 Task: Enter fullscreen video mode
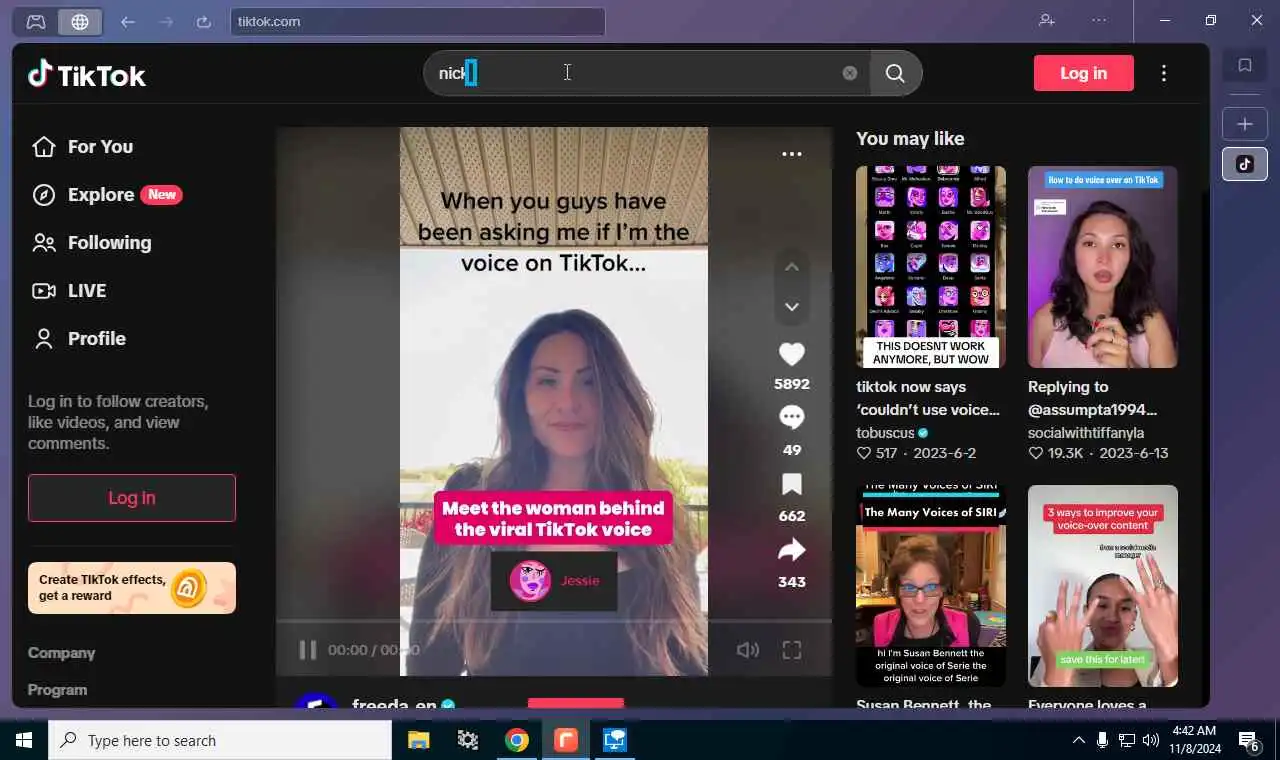[x=792, y=650]
